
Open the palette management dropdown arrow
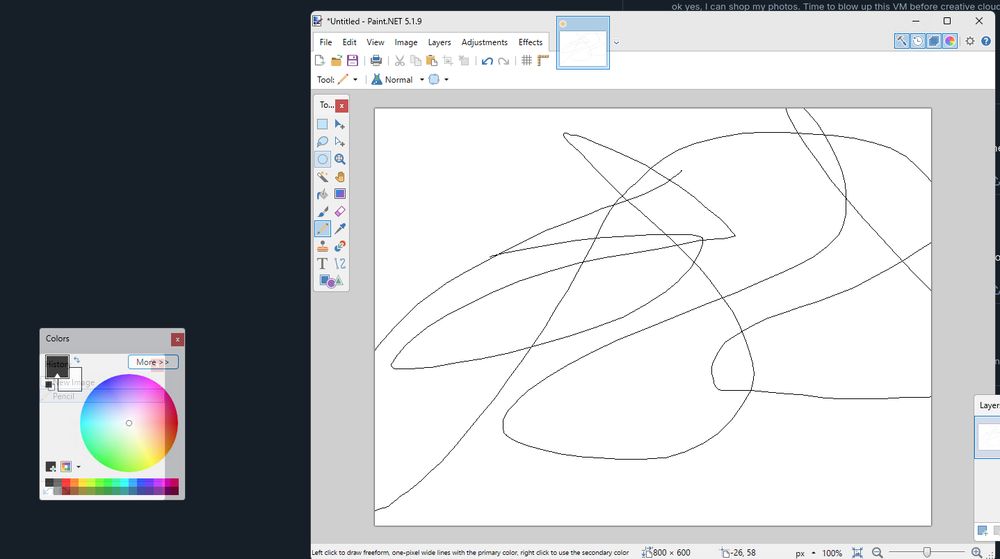point(78,467)
